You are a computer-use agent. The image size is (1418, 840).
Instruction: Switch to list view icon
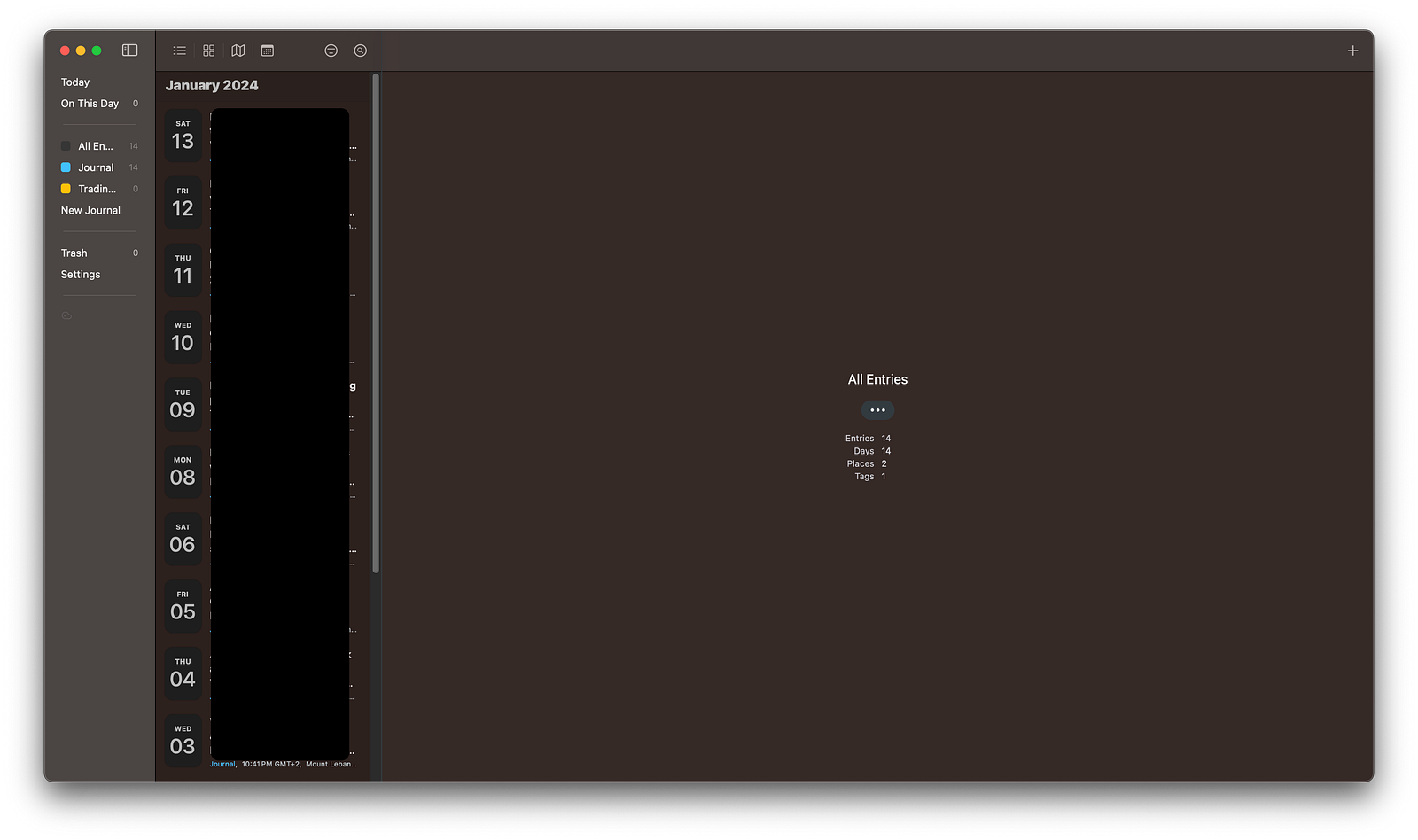point(179,51)
